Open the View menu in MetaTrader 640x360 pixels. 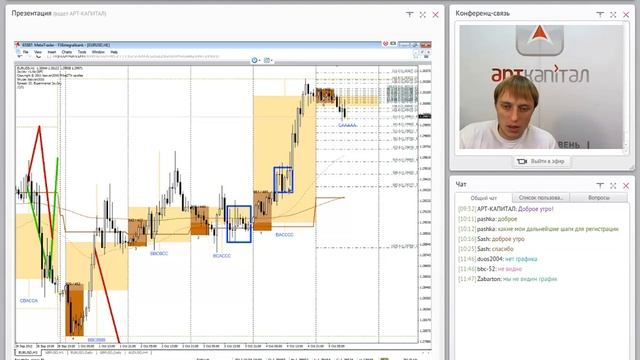click(38, 52)
